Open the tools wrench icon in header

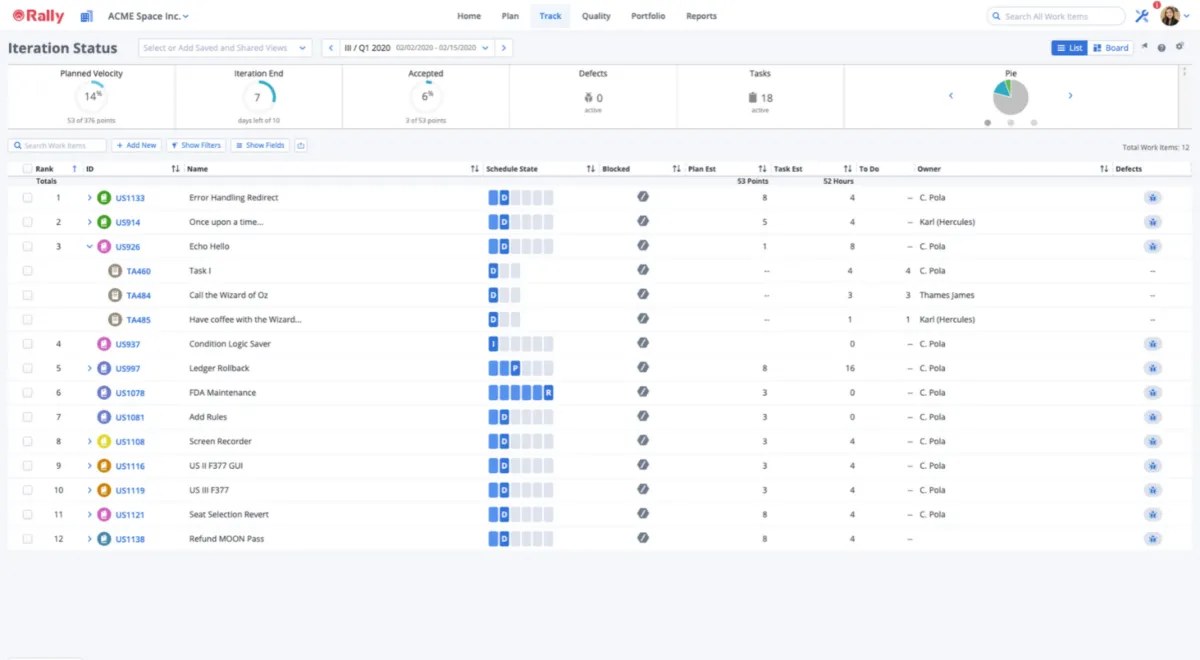pos(1142,16)
